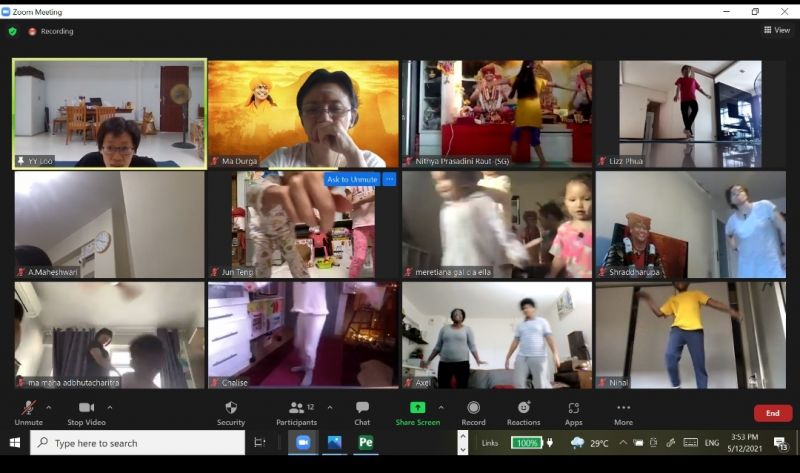Image resolution: width=800 pixels, height=473 pixels.
Task: Open the View layout menu
Action: [x=776, y=30]
